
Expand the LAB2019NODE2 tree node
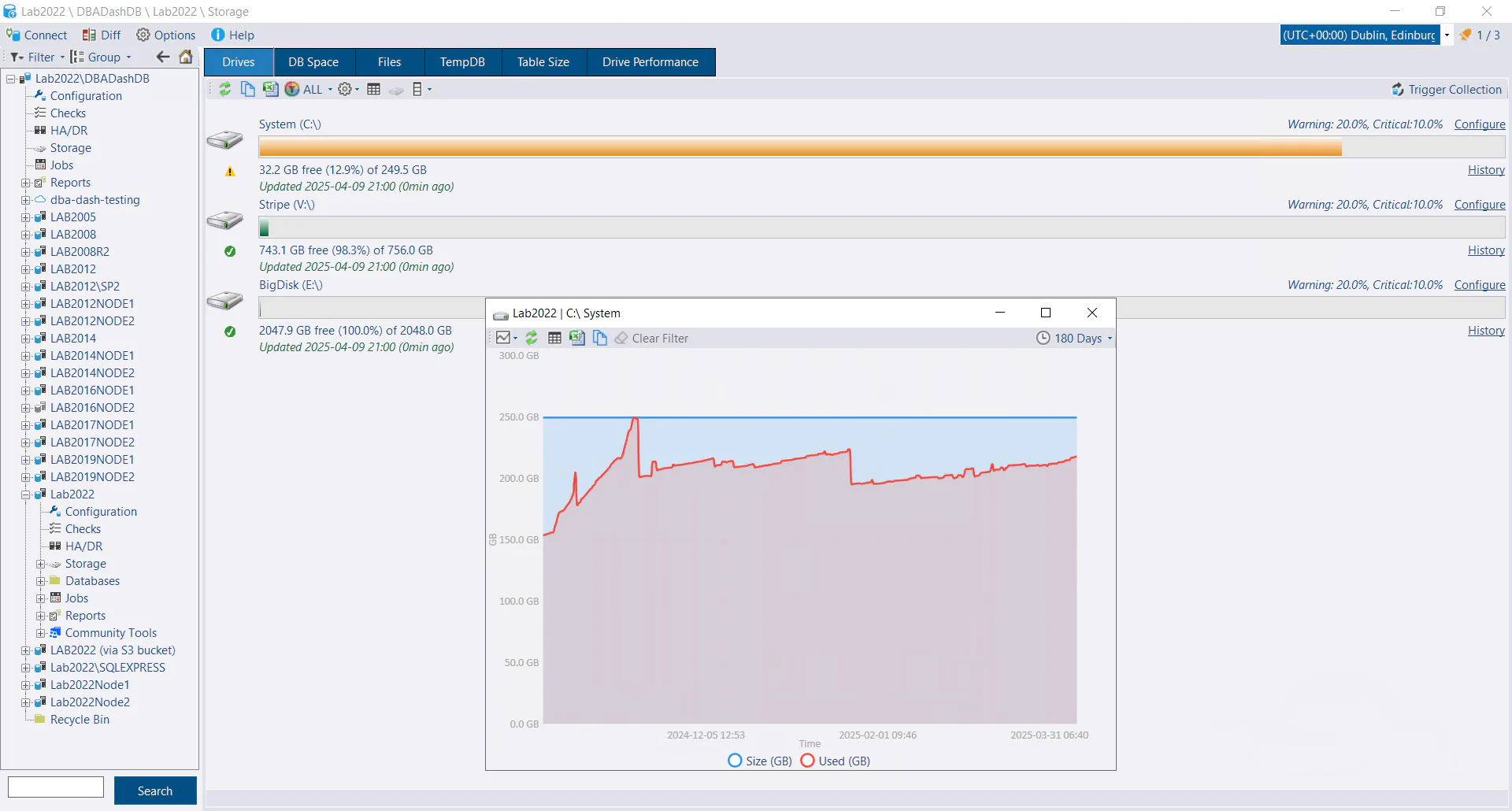[x=26, y=477]
